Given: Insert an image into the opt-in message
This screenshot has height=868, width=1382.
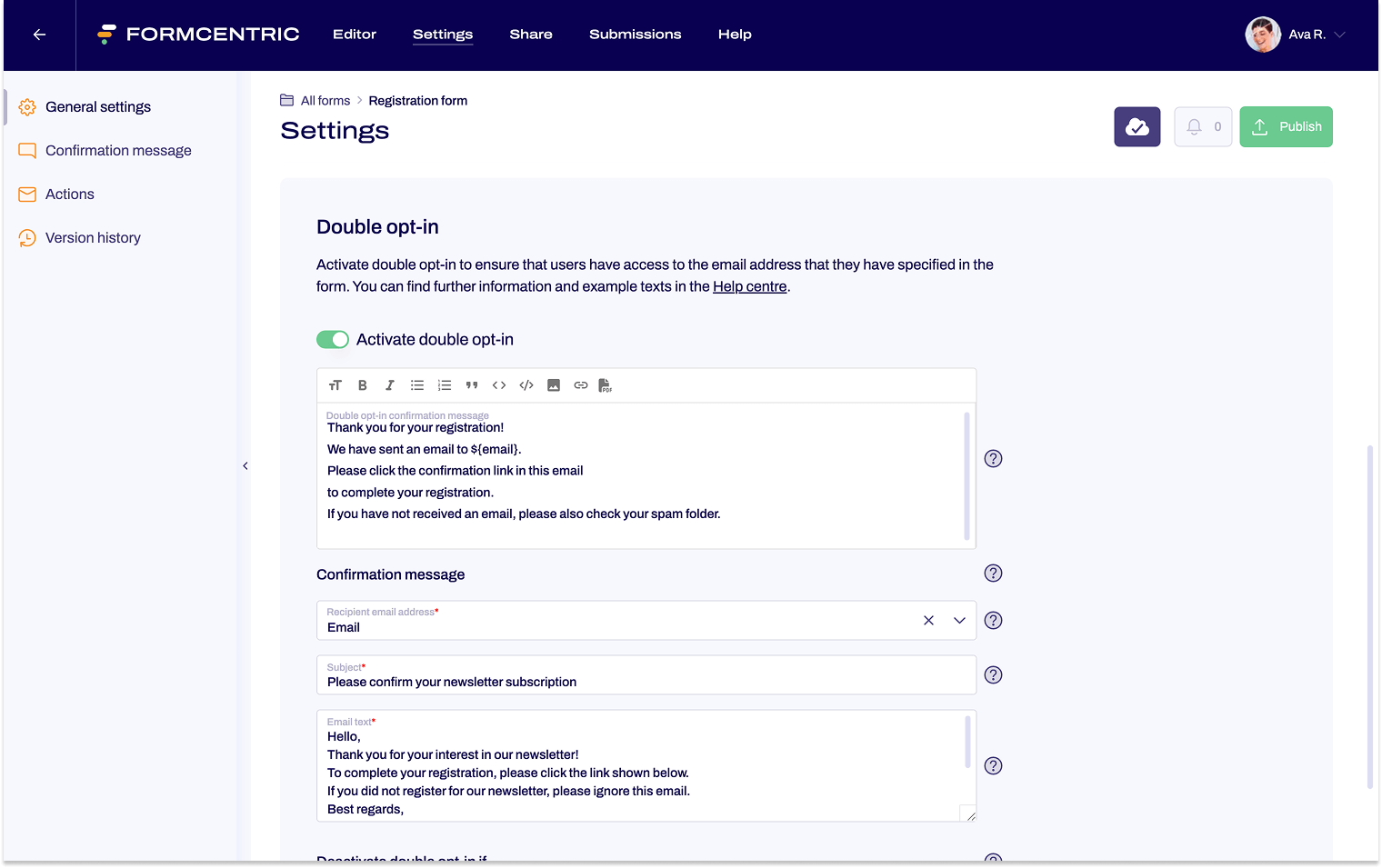Looking at the screenshot, I should pyautogui.click(x=554, y=384).
